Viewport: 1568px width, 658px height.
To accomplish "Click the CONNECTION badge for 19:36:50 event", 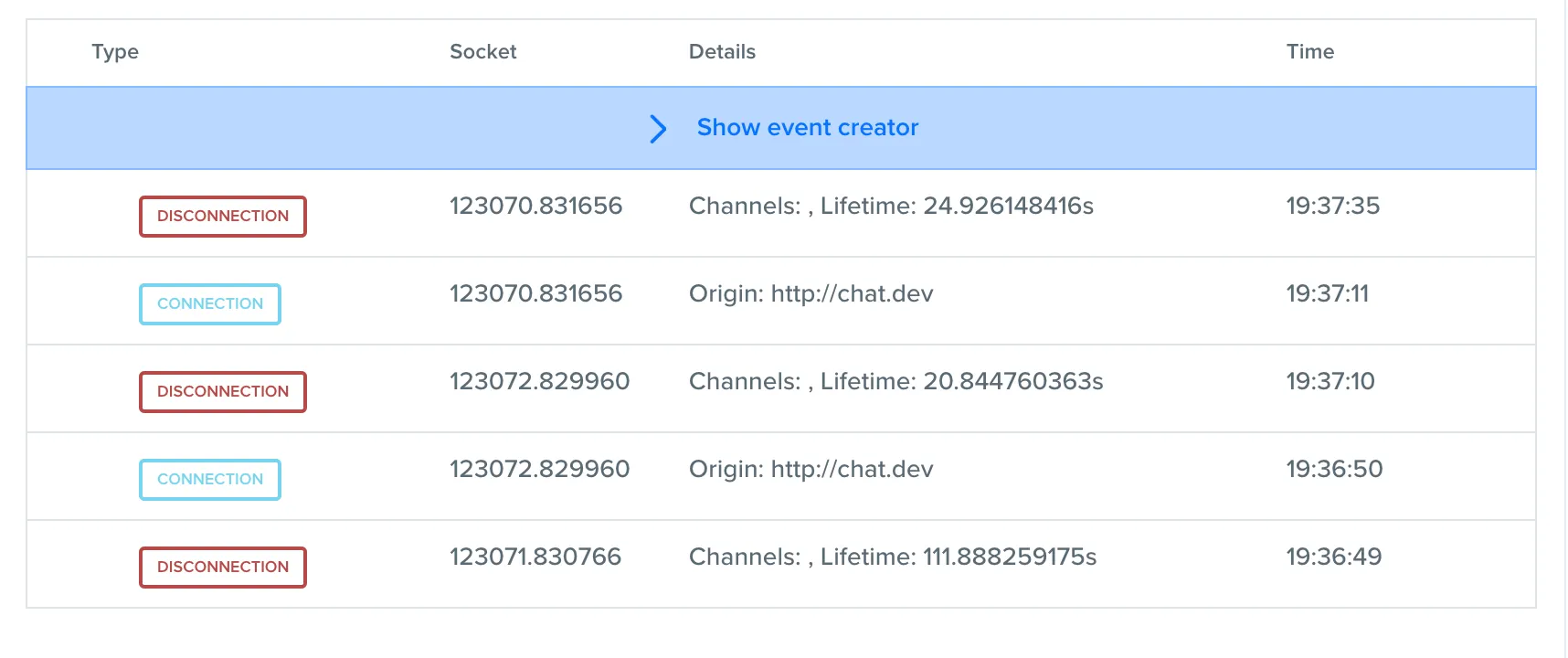I will point(210,480).
